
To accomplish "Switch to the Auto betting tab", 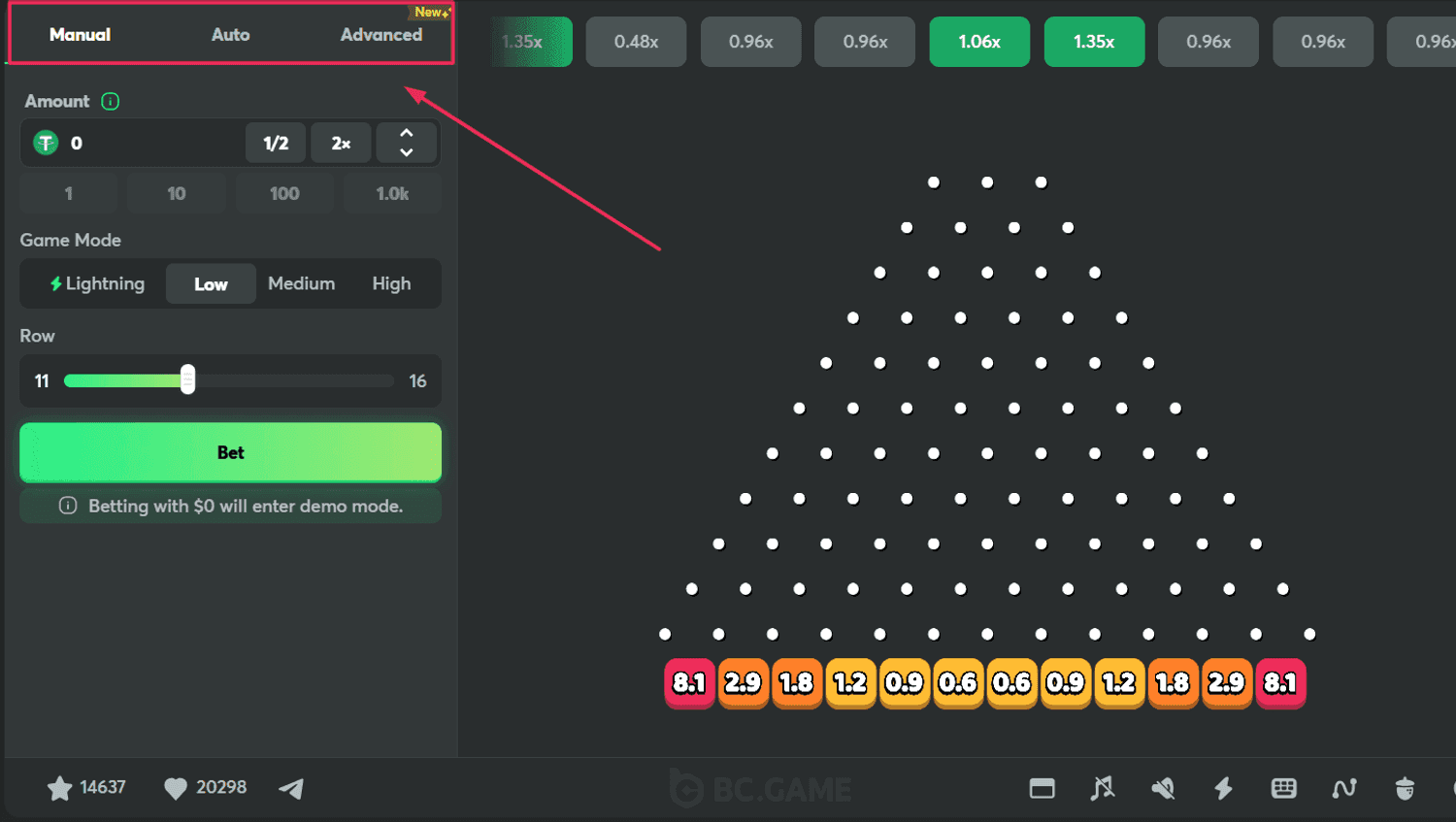I will [x=230, y=34].
